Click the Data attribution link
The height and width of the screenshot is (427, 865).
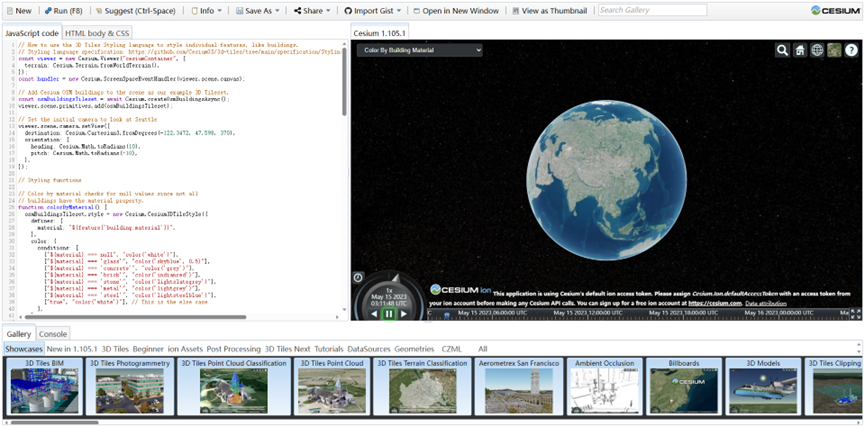tap(766, 303)
